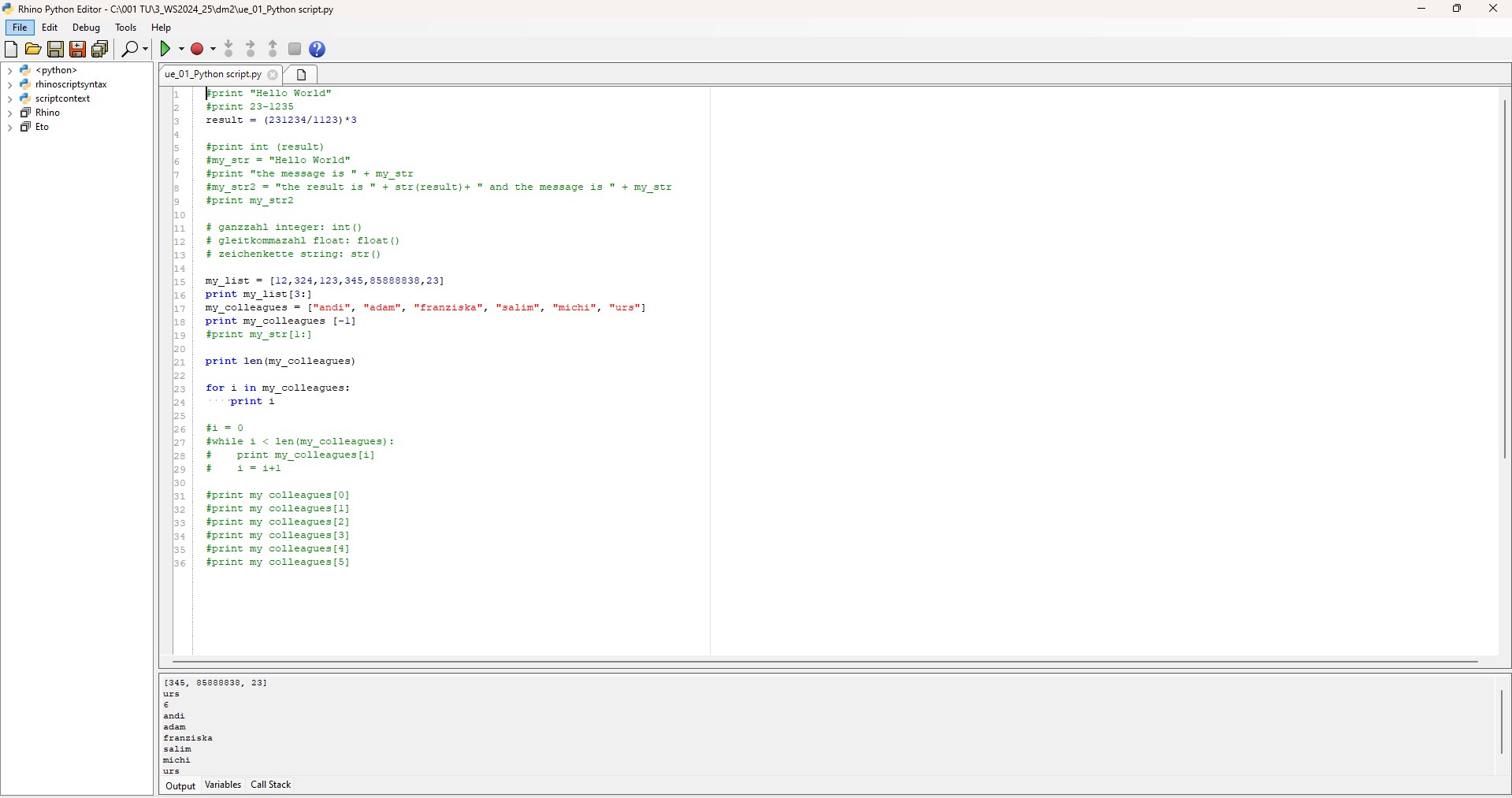The image size is (1512, 798).
Task: Expand the rhinoscriptsyntax tree node
Action: coord(10,84)
